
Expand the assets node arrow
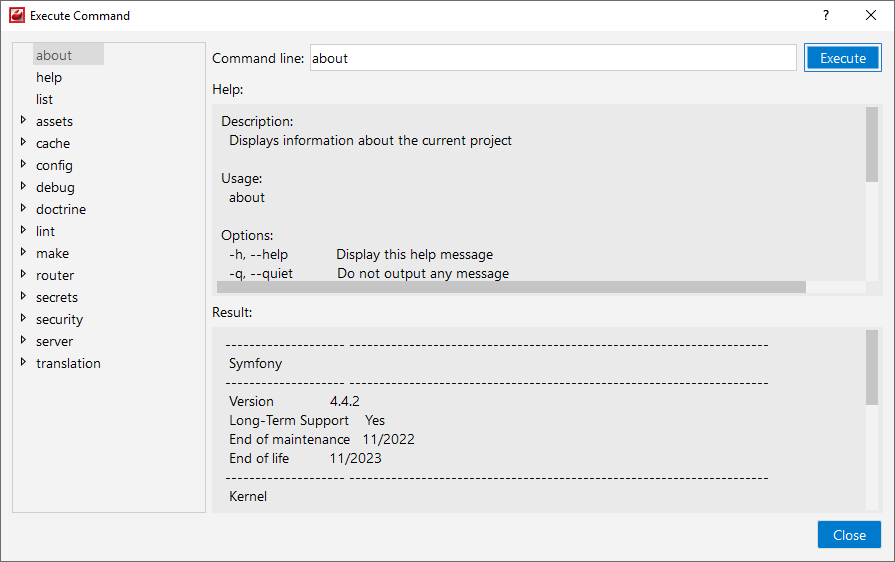point(23,120)
